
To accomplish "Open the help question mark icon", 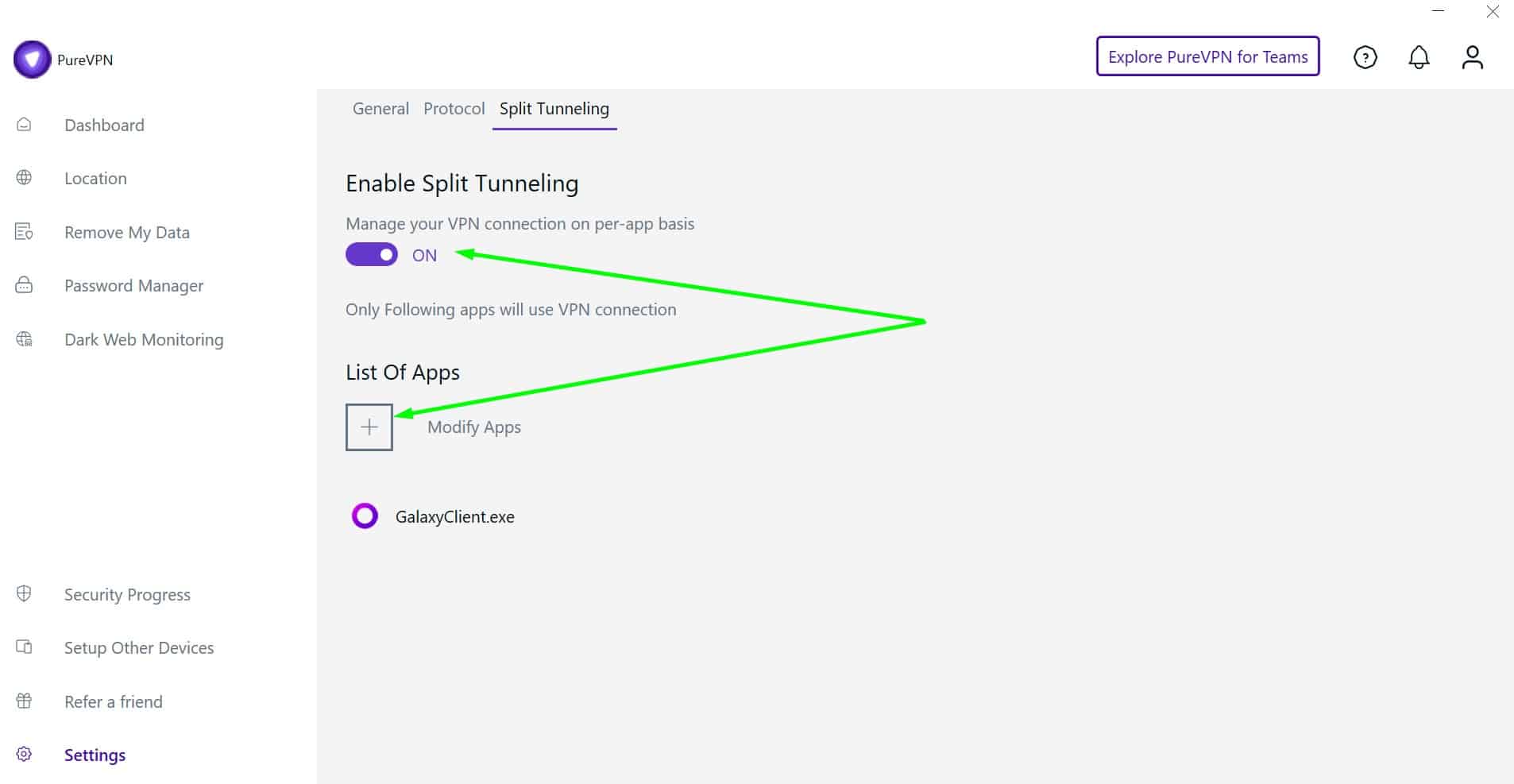I will 1365,57.
